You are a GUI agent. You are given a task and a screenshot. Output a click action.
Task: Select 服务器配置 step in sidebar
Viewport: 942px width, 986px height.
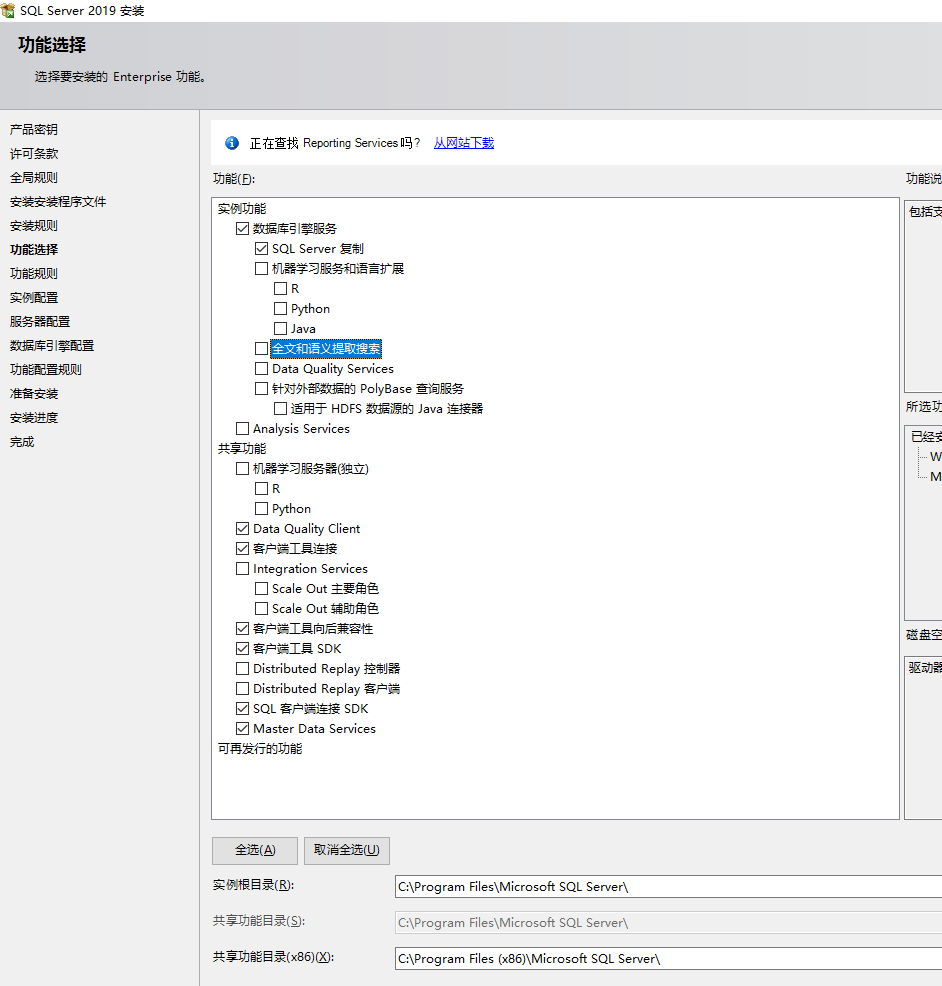(40, 321)
